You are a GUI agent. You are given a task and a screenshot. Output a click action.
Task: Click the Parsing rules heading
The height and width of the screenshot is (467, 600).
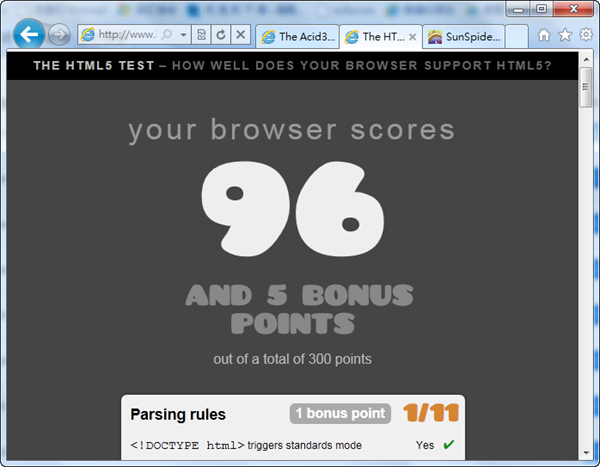[178, 415]
